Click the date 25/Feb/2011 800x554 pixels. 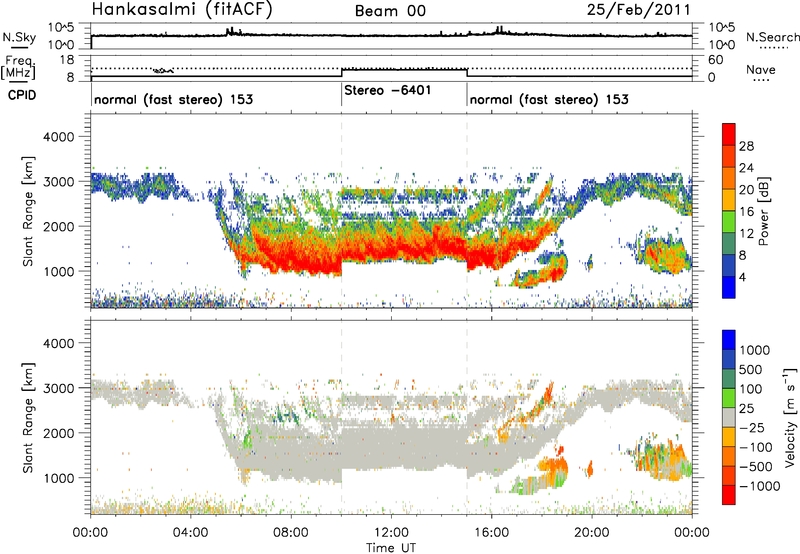tap(638, 9)
